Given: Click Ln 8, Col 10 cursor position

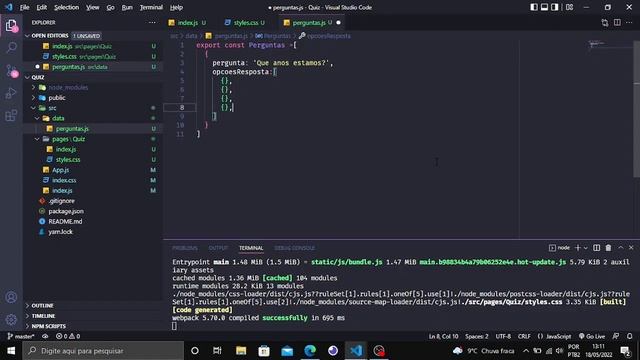Looking at the screenshot, I should coord(443,336).
